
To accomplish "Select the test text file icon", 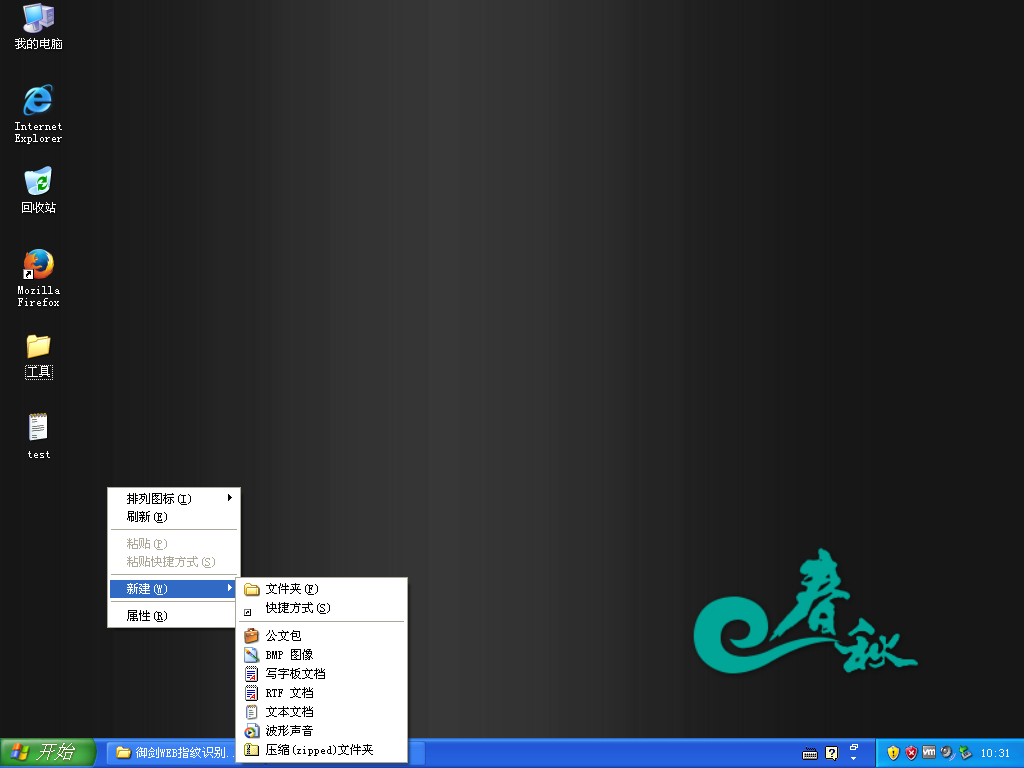I will [x=39, y=436].
